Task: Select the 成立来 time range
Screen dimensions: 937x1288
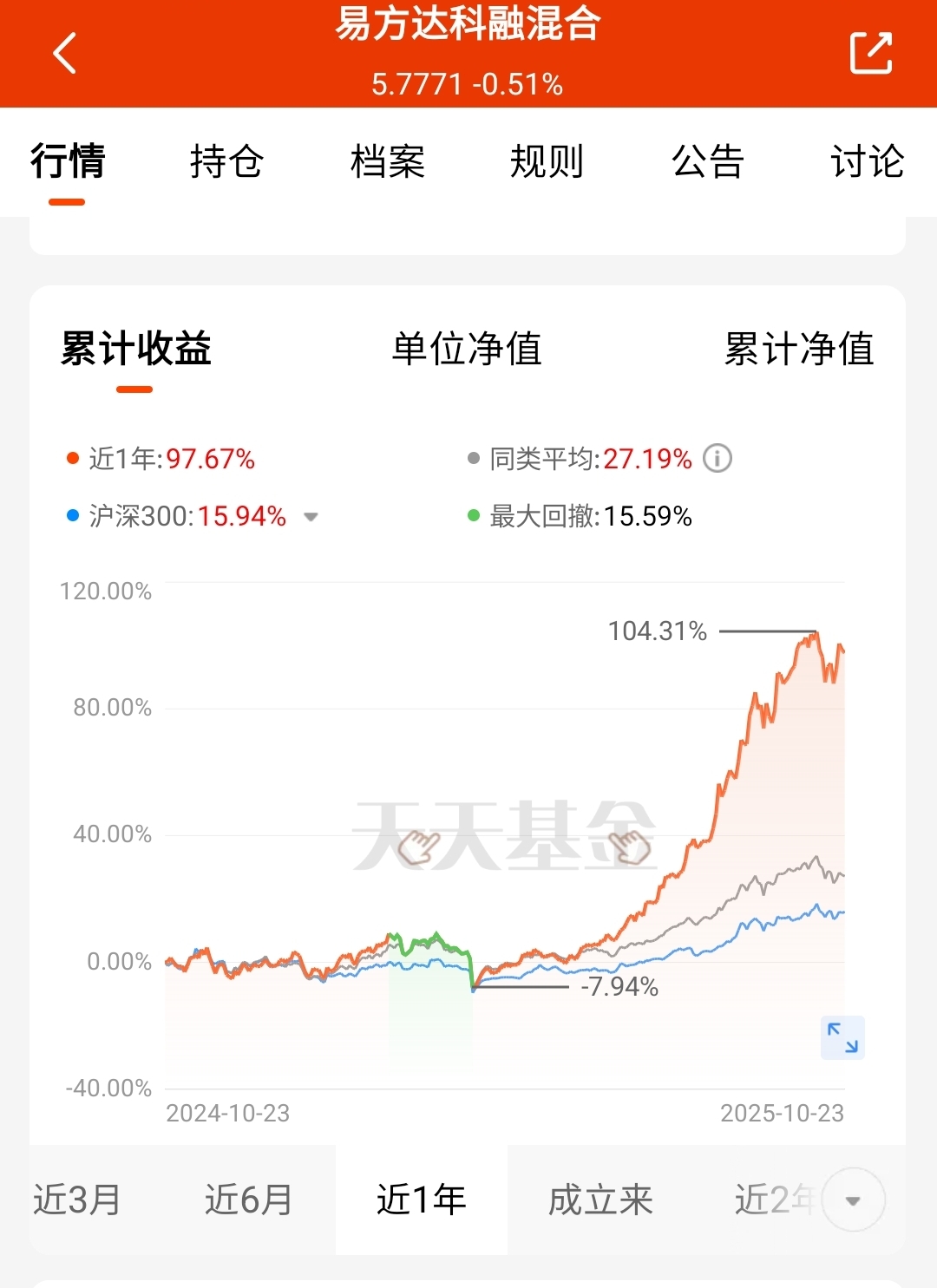Action: click(x=600, y=1200)
